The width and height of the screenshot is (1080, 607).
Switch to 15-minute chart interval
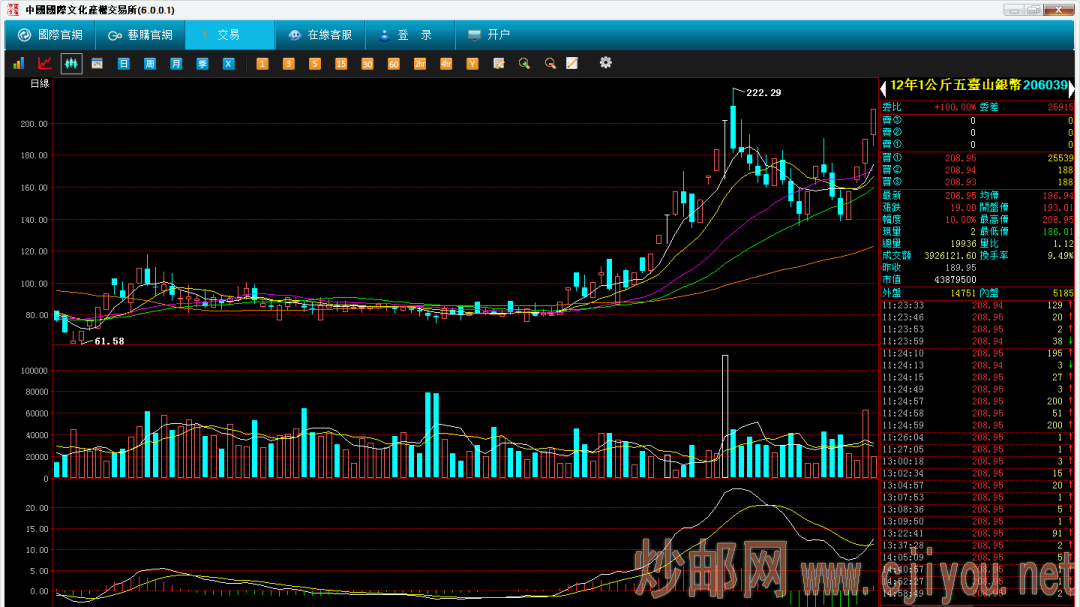341,63
